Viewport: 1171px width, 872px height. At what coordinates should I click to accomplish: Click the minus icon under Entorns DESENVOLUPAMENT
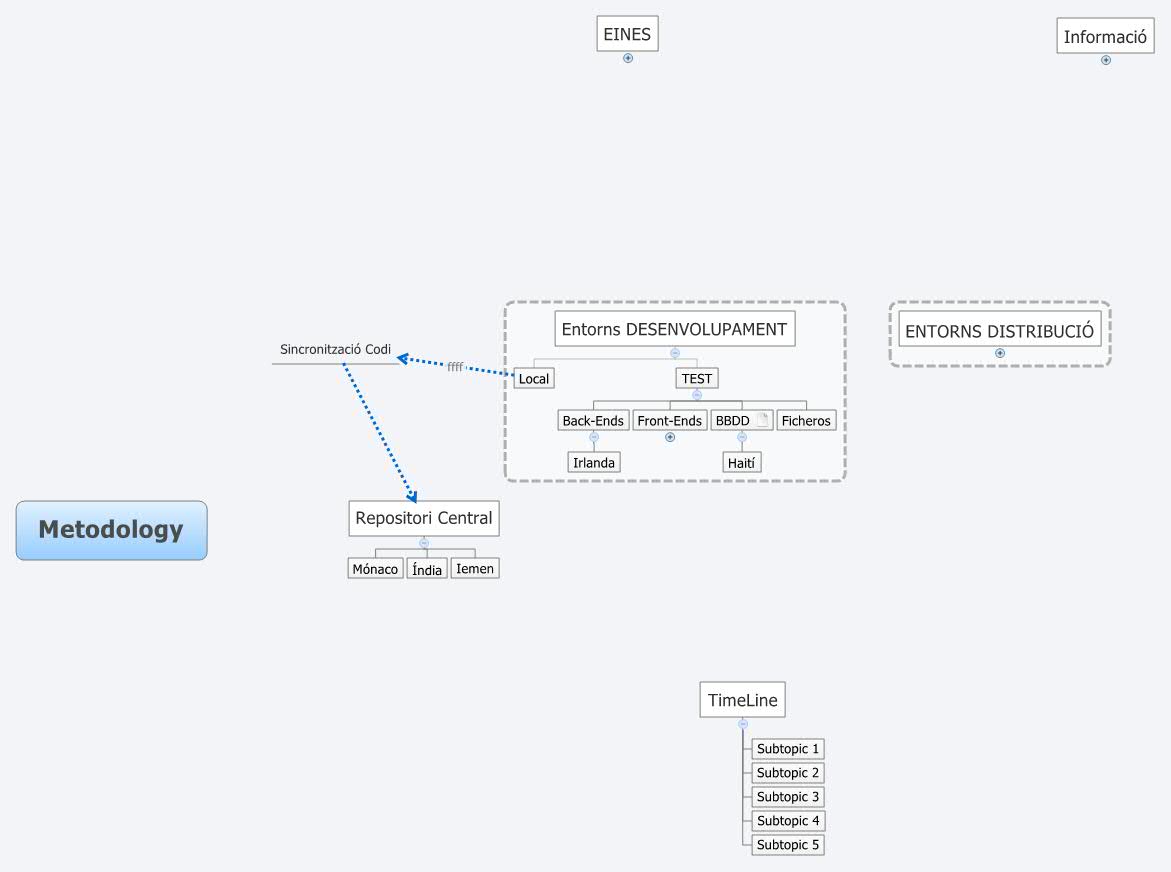(674, 352)
